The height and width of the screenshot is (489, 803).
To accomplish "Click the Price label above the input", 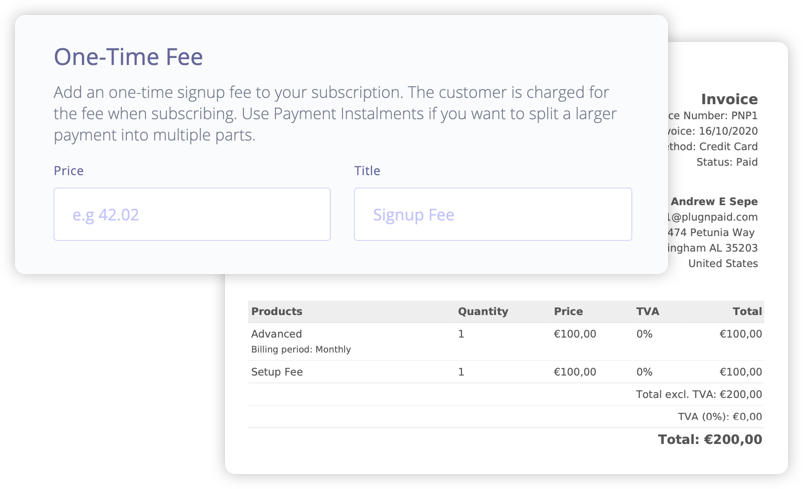I will [x=69, y=171].
